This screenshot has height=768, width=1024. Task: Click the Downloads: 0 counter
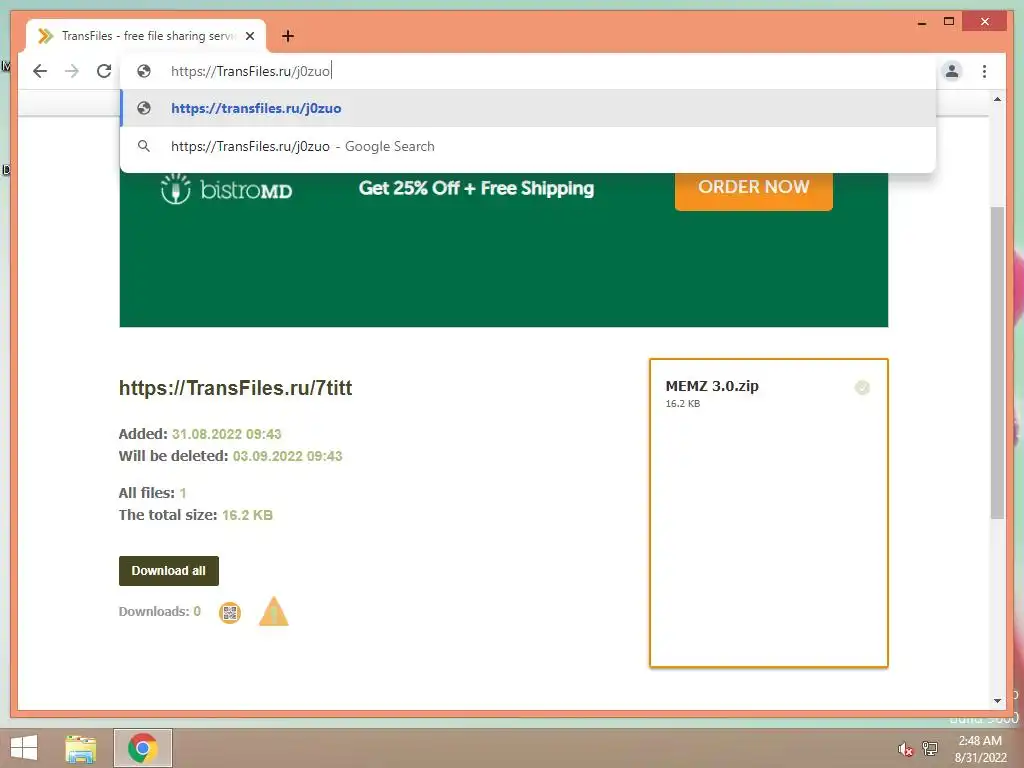tap(159, 612)
